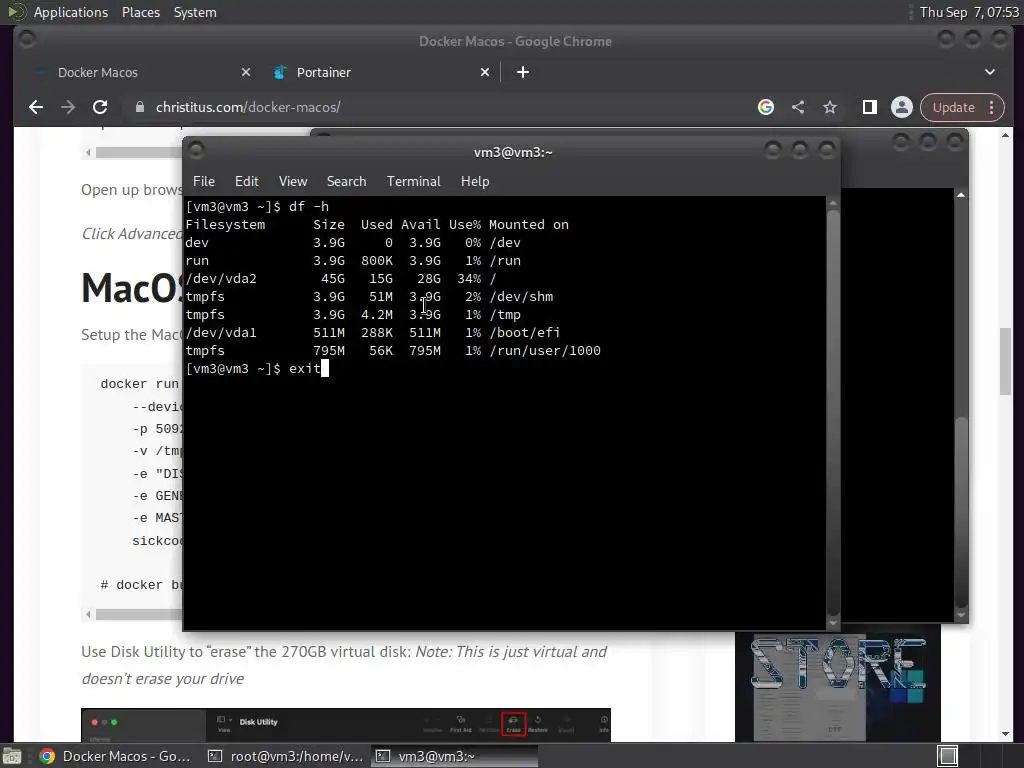Click the address bar URL field
Screen dimensions: 1024x768
(x=431, y=107)
